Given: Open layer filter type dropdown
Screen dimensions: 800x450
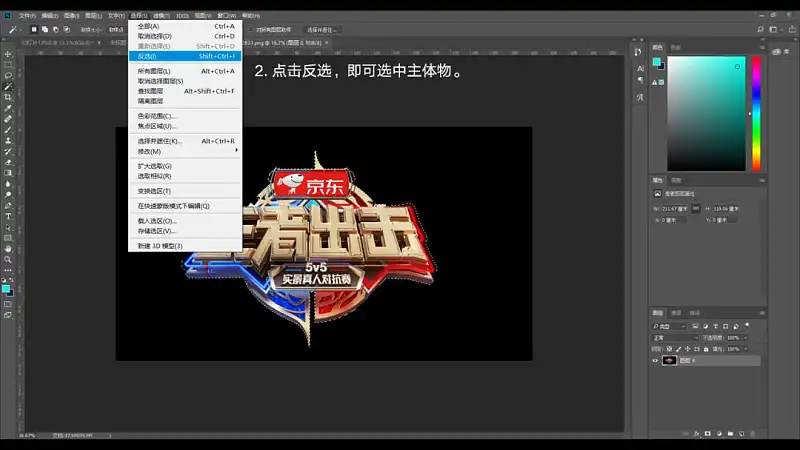Looking at the screenshot, I should [669, 327].
